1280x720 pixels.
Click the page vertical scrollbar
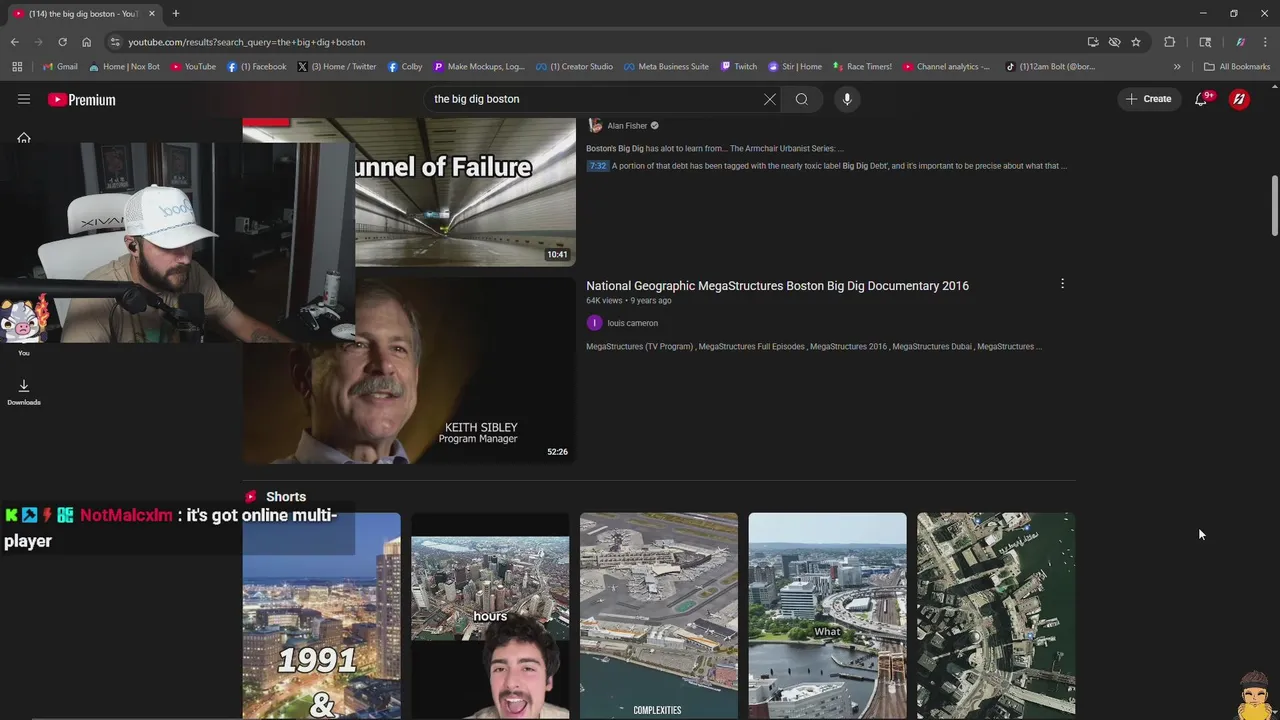tap(1274, 207)
